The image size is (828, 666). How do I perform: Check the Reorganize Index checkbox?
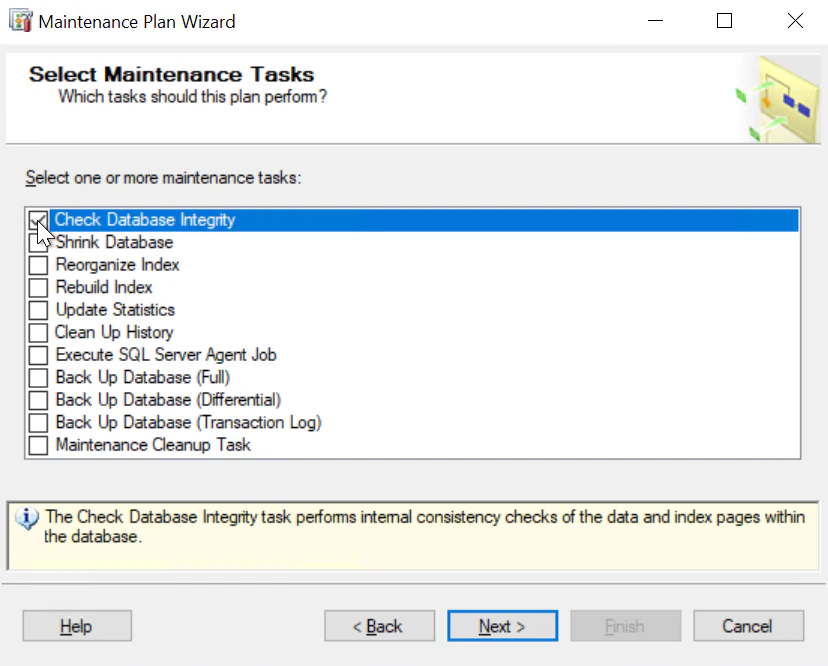click(x=38, y=265)
